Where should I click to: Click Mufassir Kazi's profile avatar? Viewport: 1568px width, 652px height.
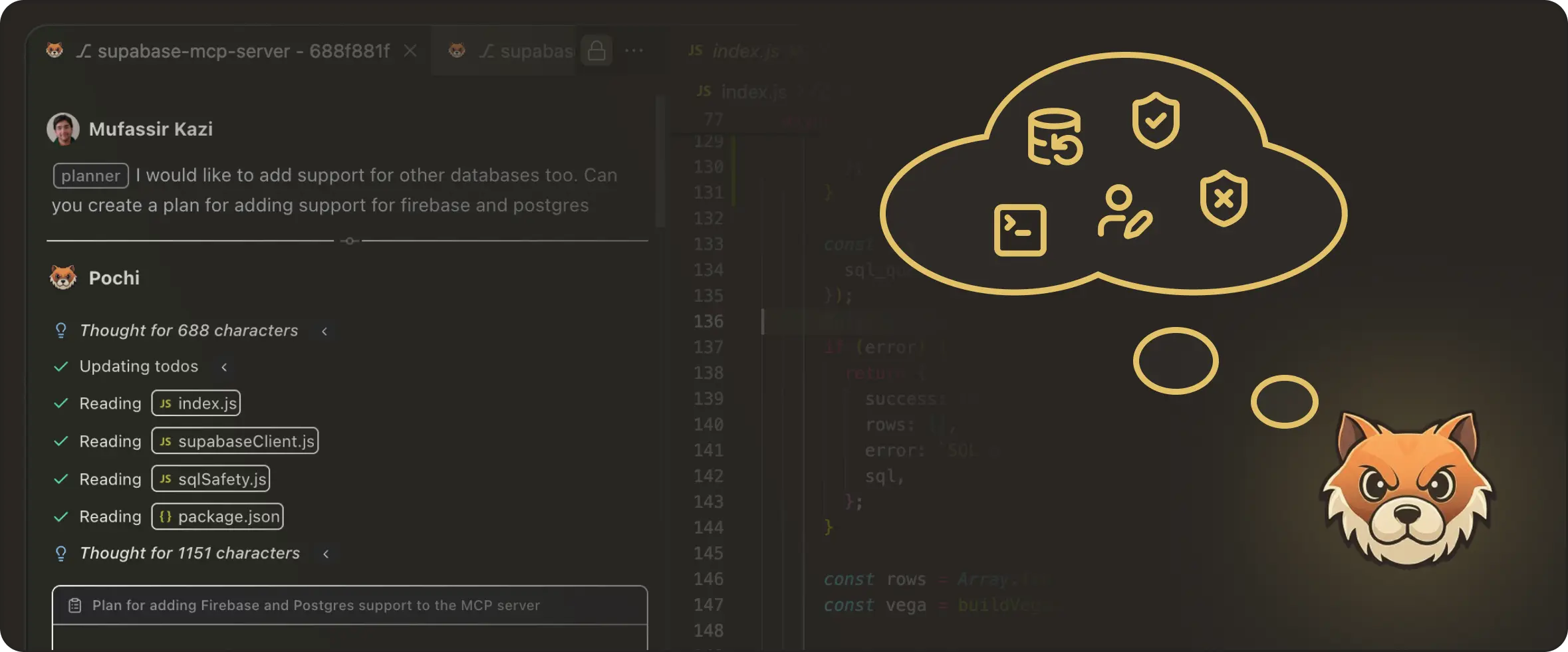(x=63, y=128)
